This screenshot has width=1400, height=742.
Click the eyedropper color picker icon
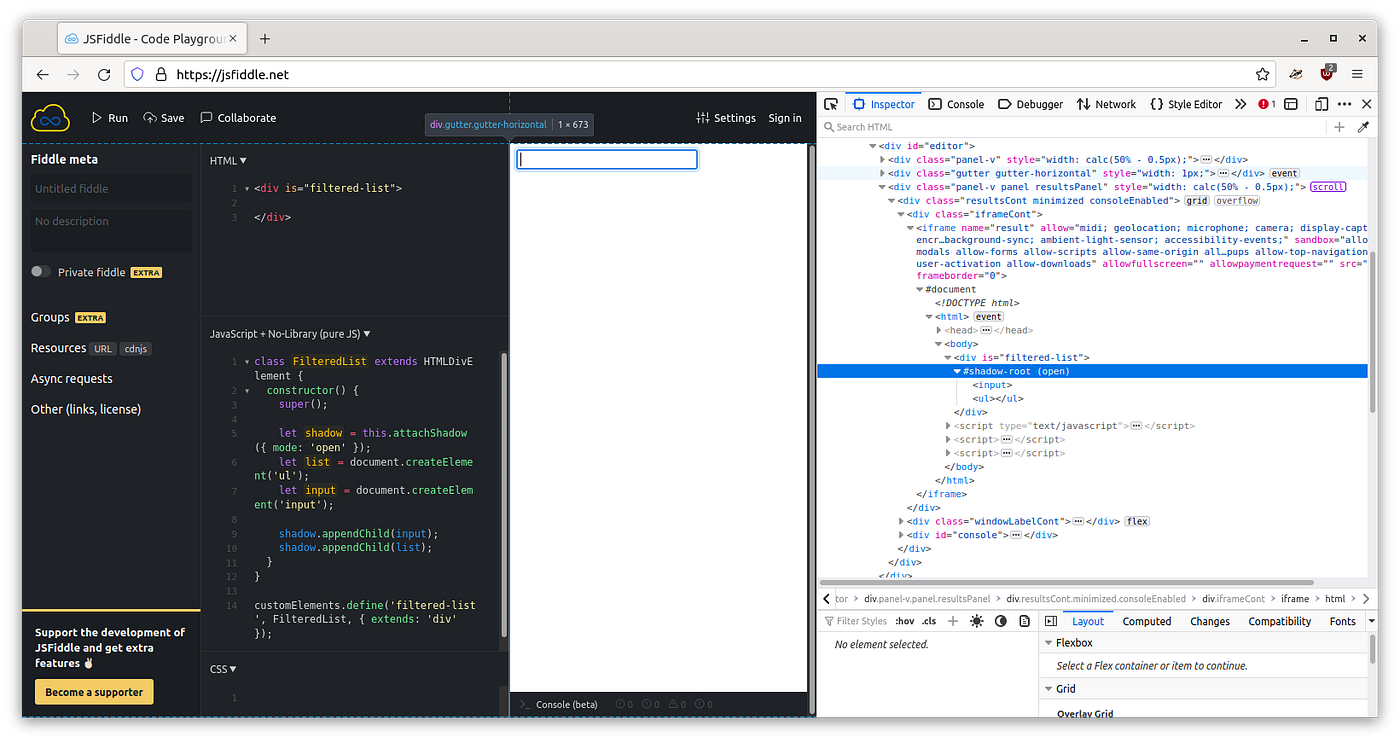click(1362, 127)
